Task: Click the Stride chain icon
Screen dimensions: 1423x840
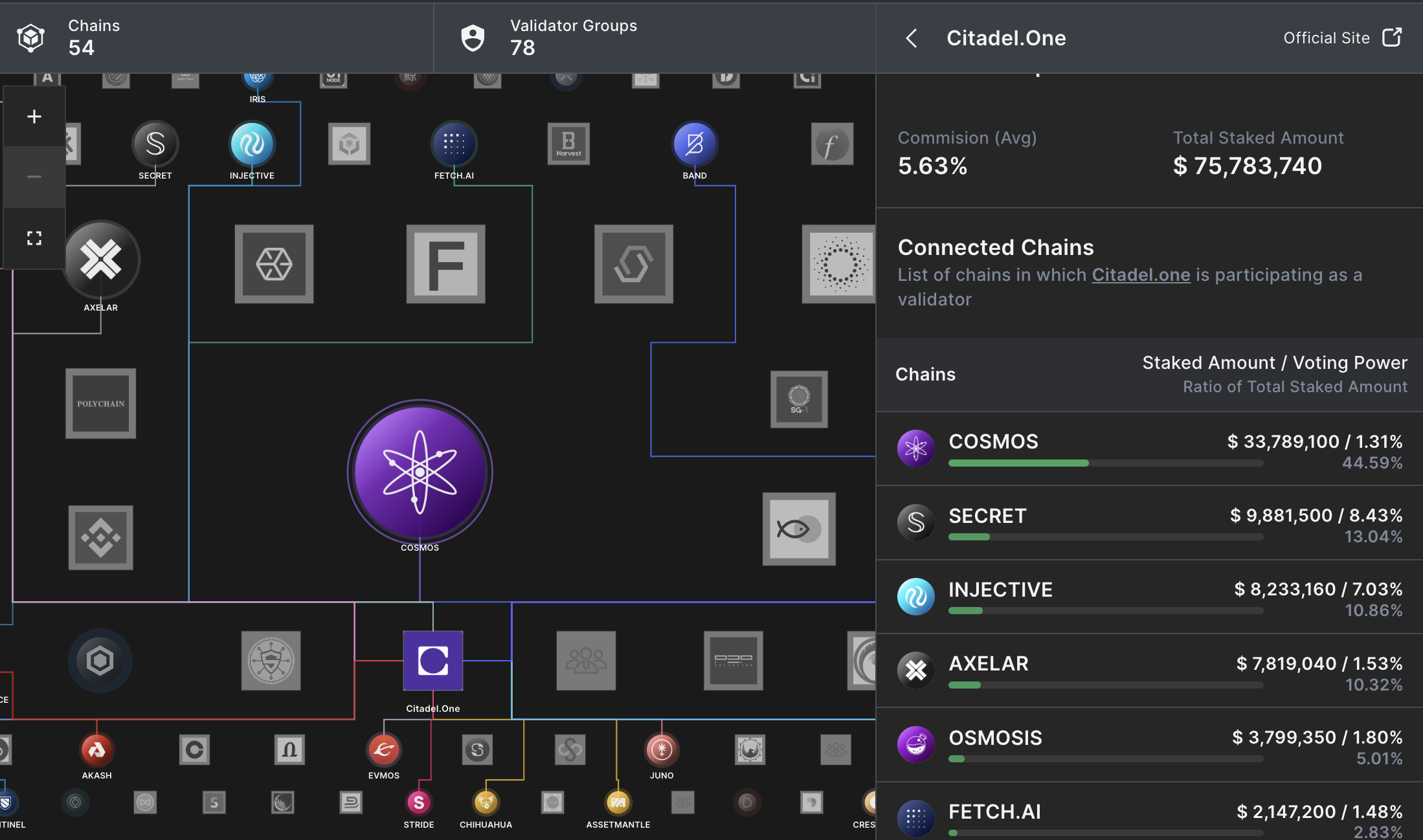Action: tap(418, 802)
